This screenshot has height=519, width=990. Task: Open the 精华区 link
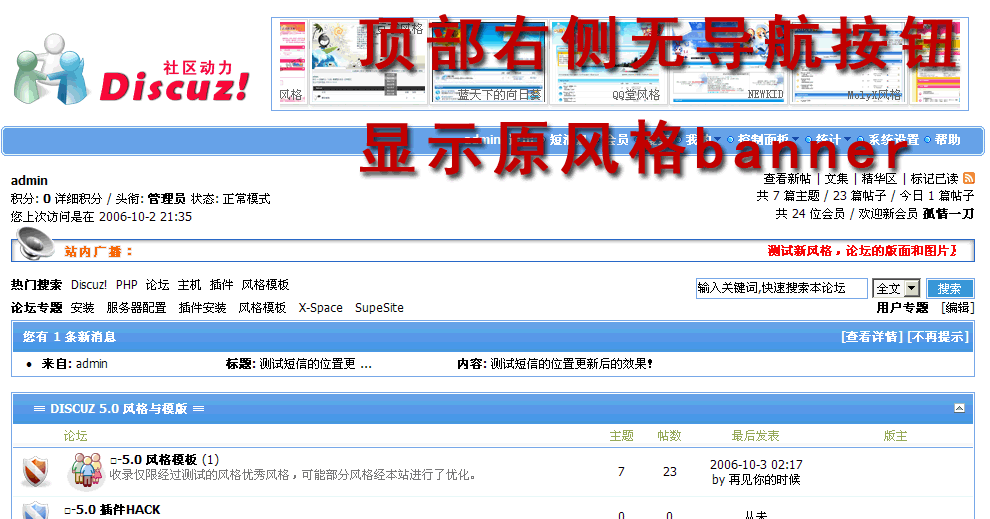click(879, 179)
